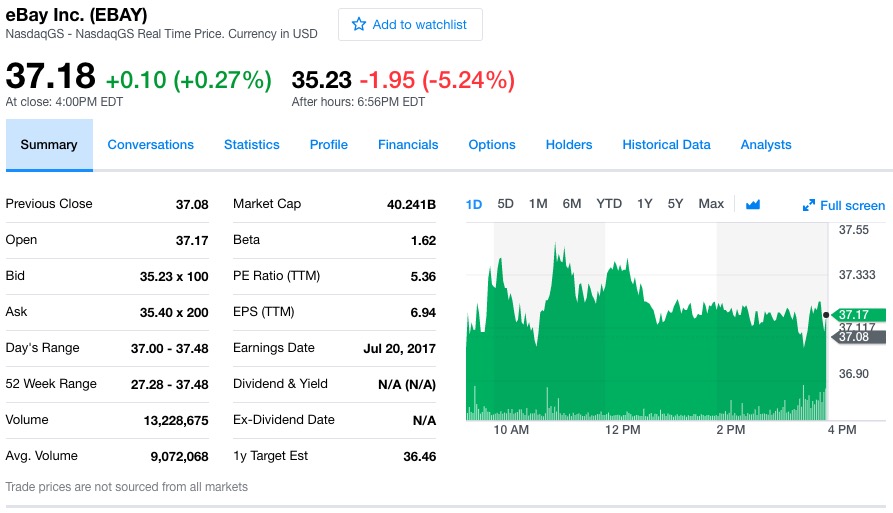
Task: View the Options tab
Action: point(492,145)
